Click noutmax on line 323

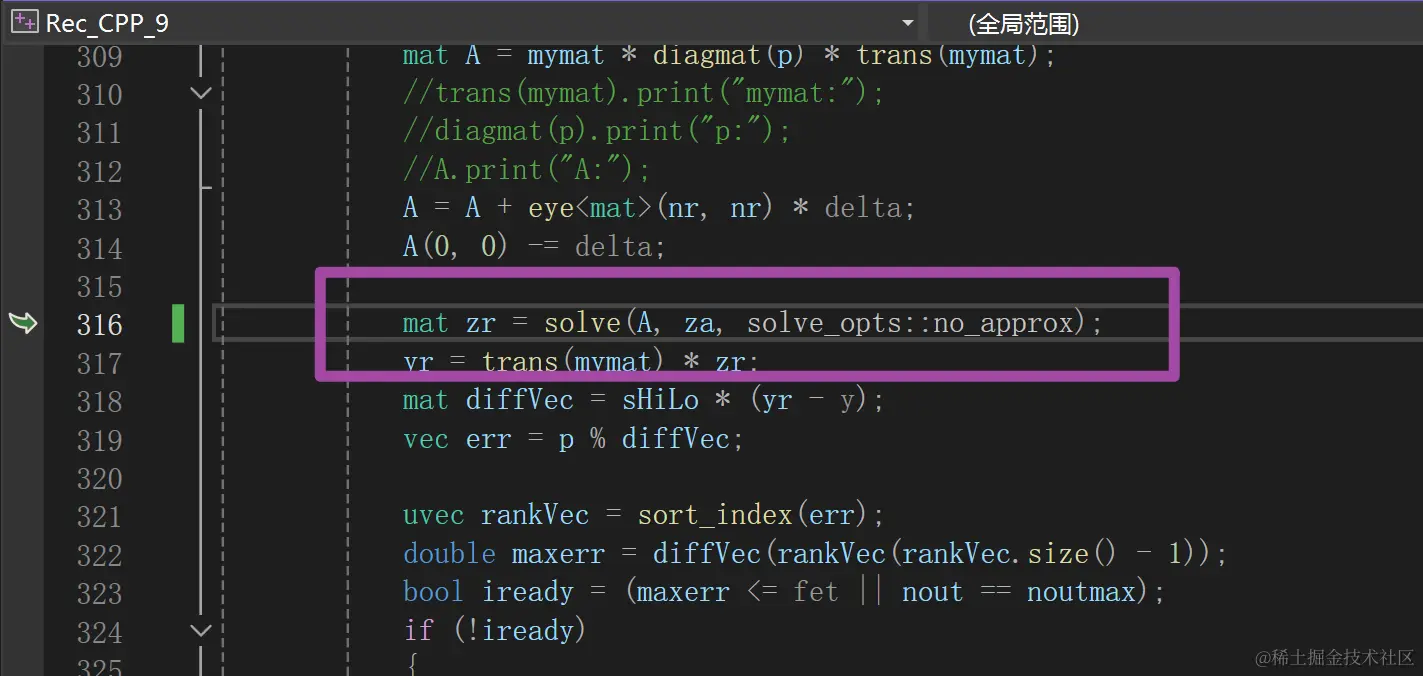click(x=1081, y=592)
